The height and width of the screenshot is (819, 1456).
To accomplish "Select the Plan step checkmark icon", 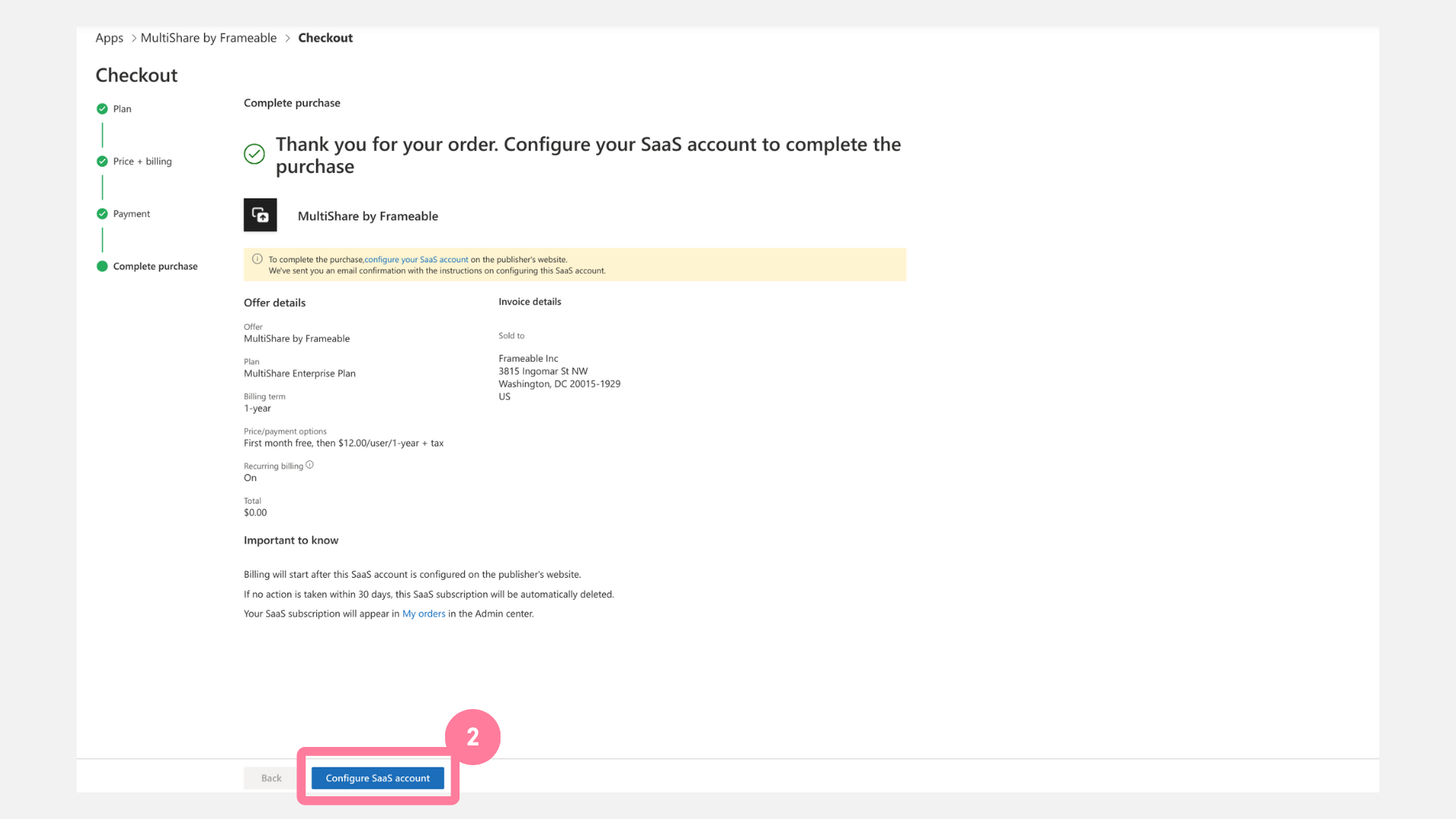I will tap(102, 109).
